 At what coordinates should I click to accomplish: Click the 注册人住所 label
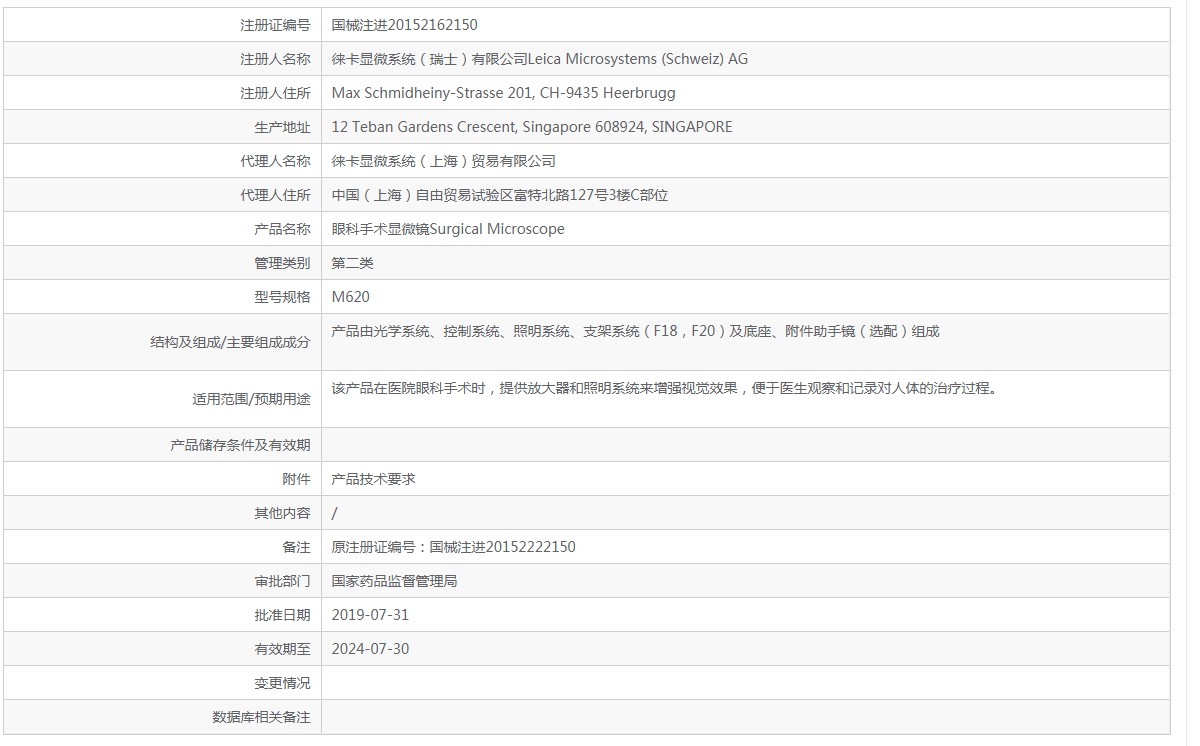(275, 93)
